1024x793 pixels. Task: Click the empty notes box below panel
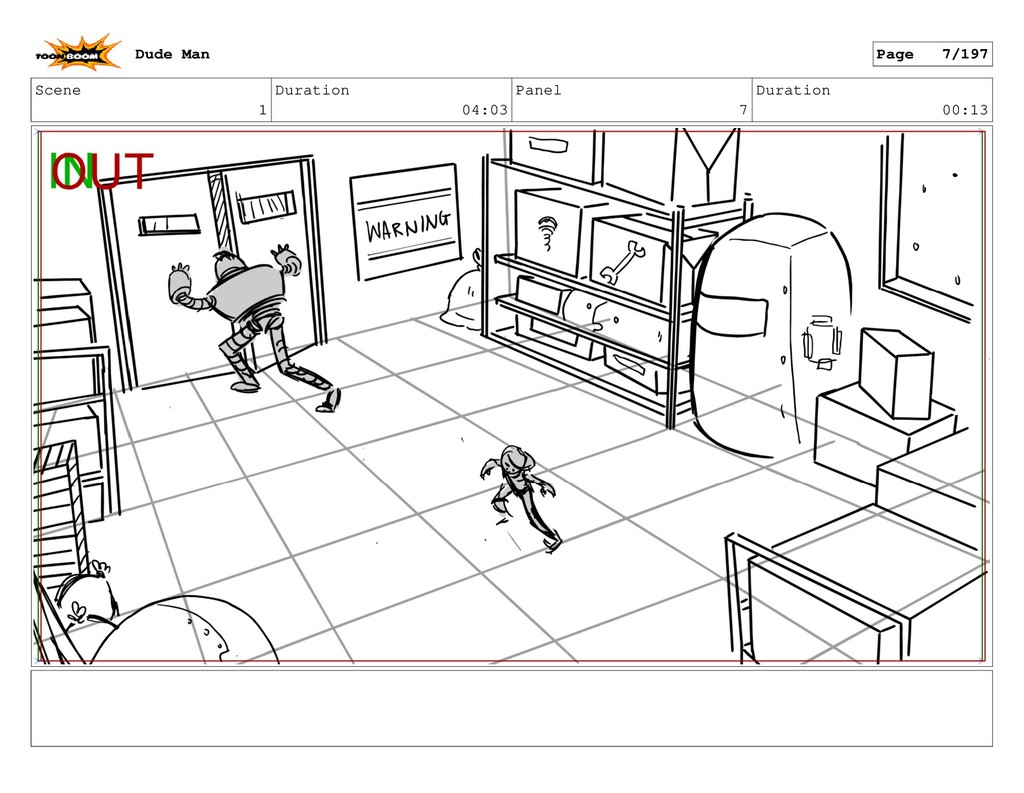click(511, 708)
